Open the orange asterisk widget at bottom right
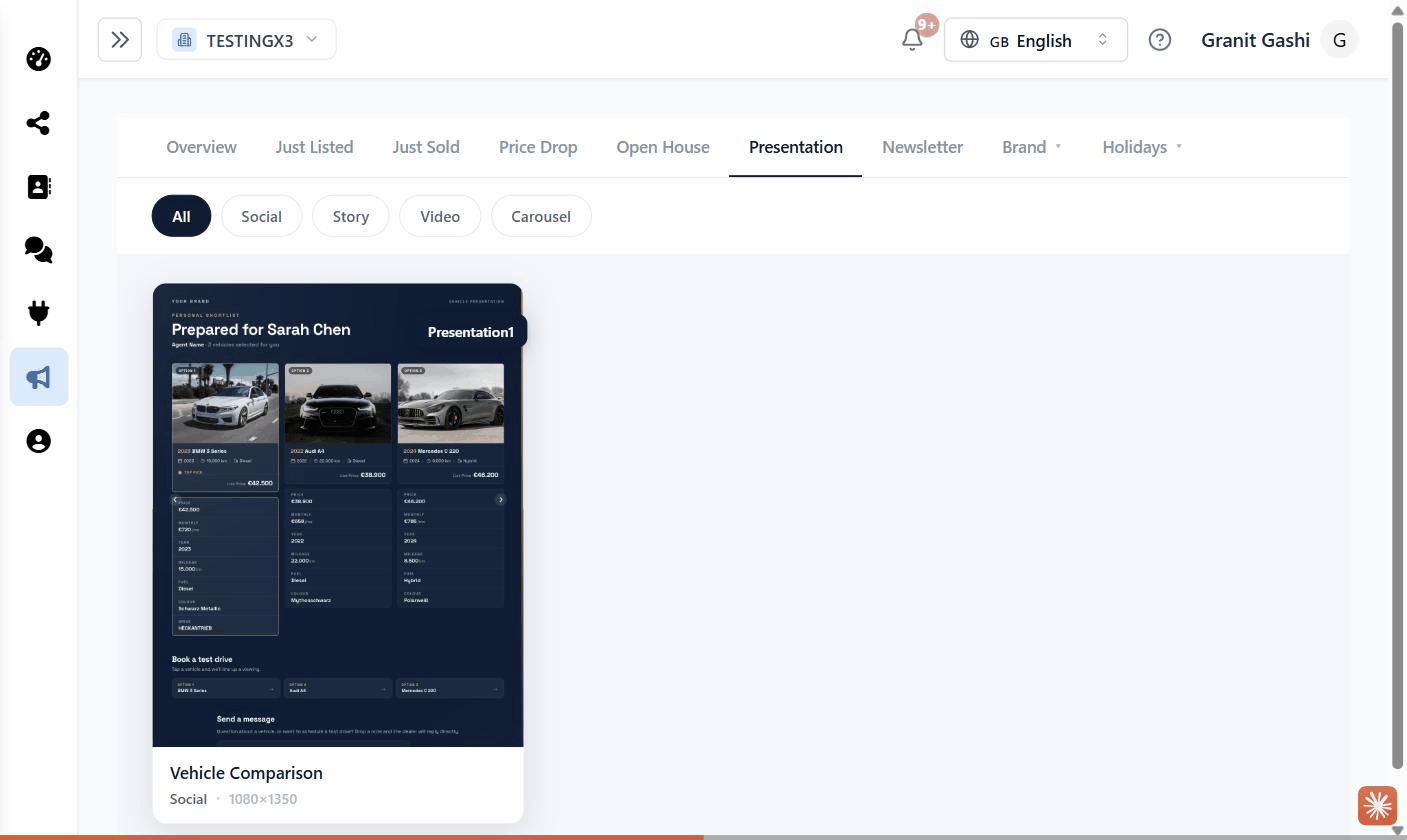1407x840 pixels. tap(1377, 805)
